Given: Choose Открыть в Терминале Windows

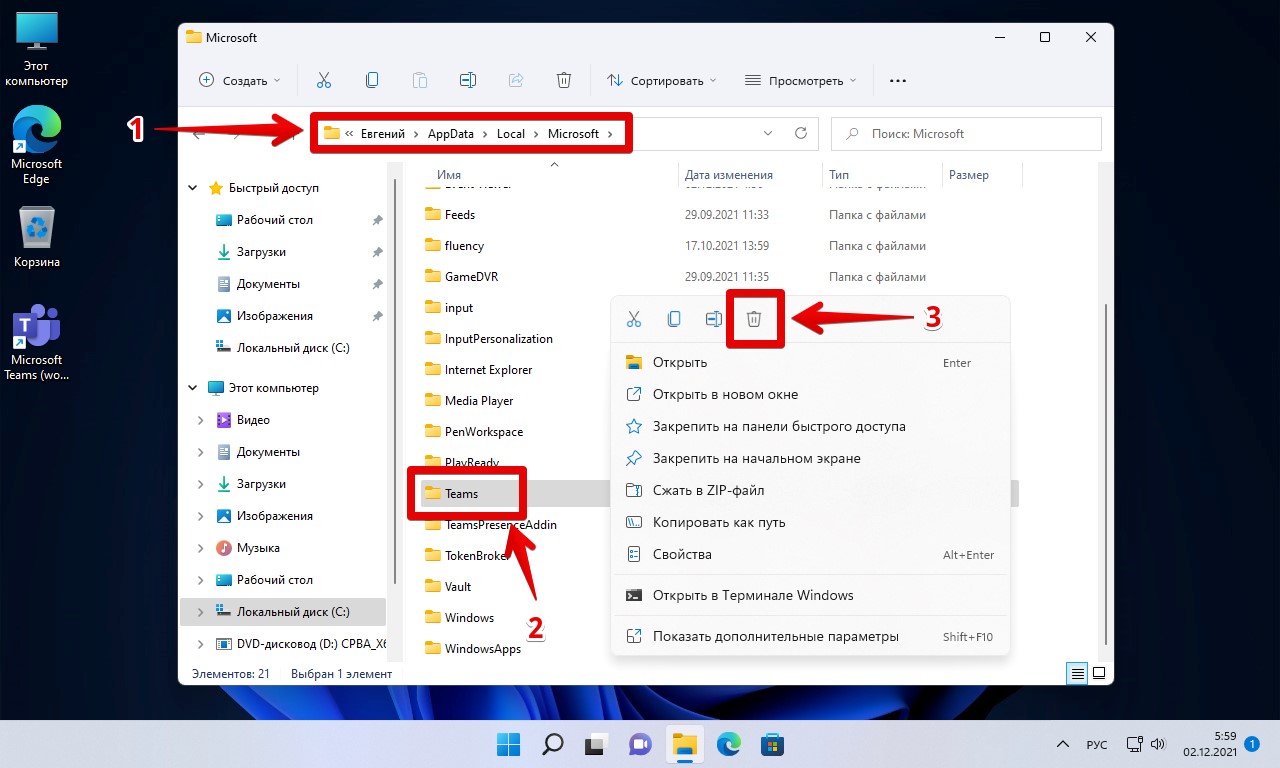Looking at the screenshot, I should tap(810, 595).
